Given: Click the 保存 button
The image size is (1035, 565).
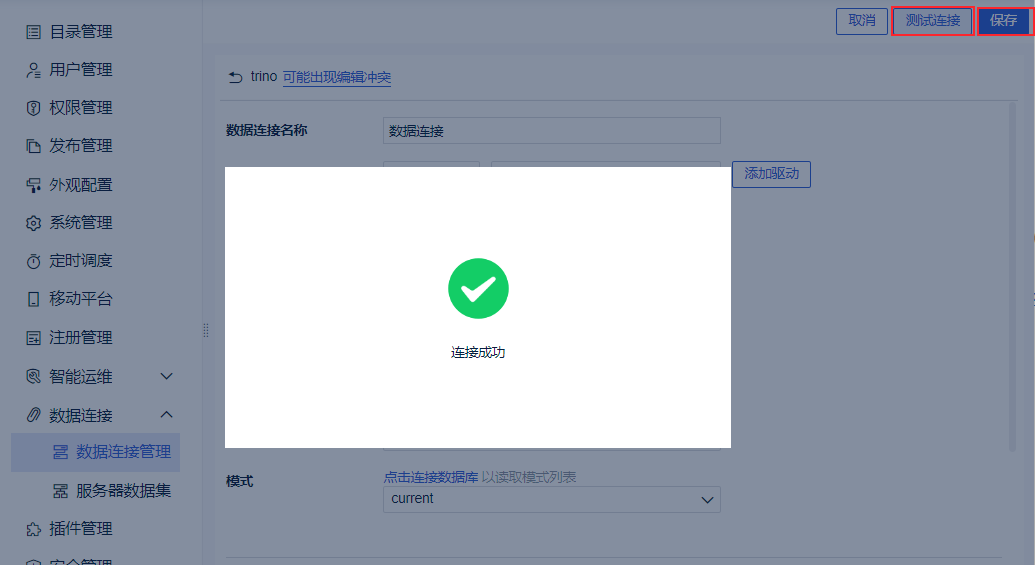Looking at the screenshot, I should (1003, 21).
